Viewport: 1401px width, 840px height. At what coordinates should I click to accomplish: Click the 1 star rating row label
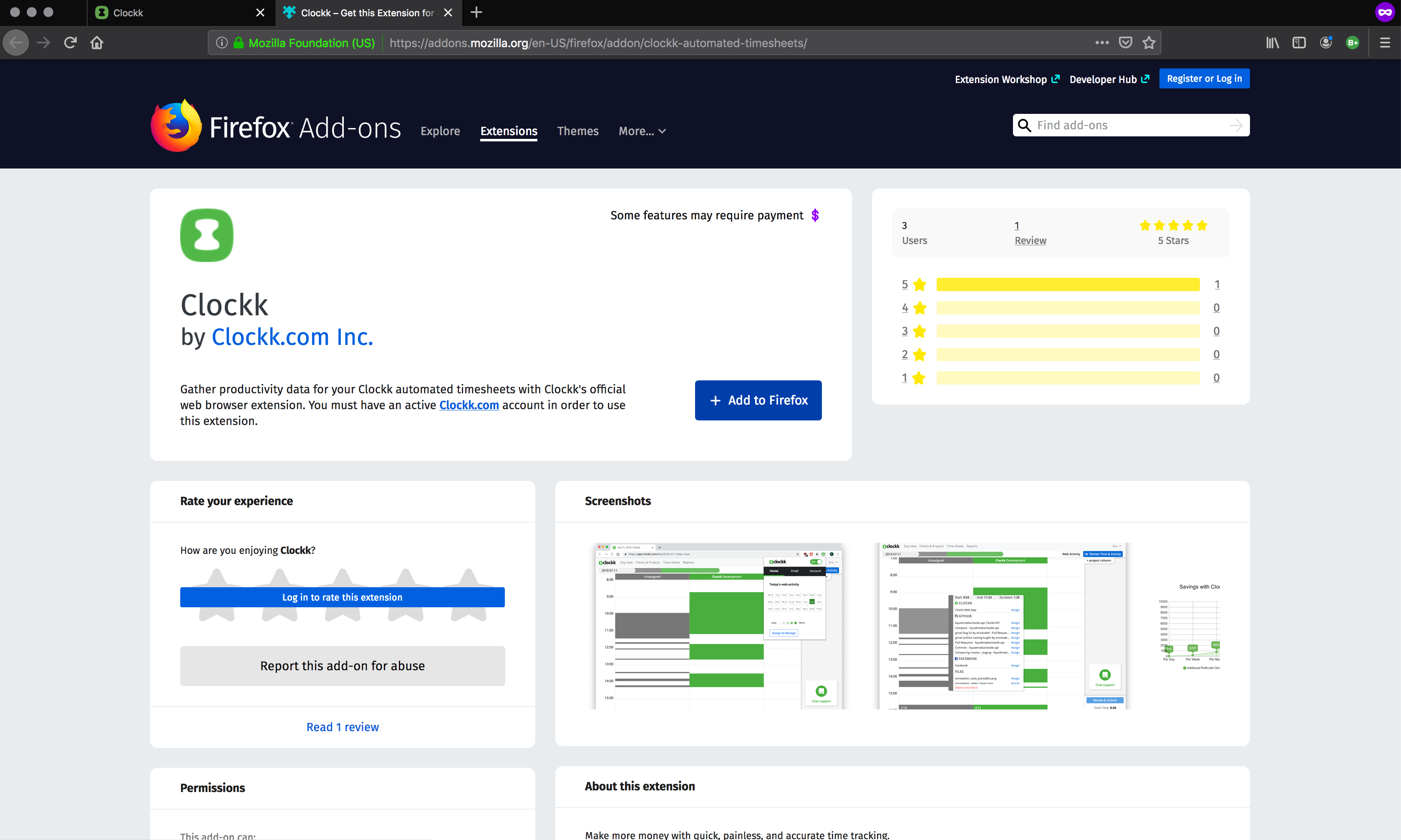coord(914,377)
